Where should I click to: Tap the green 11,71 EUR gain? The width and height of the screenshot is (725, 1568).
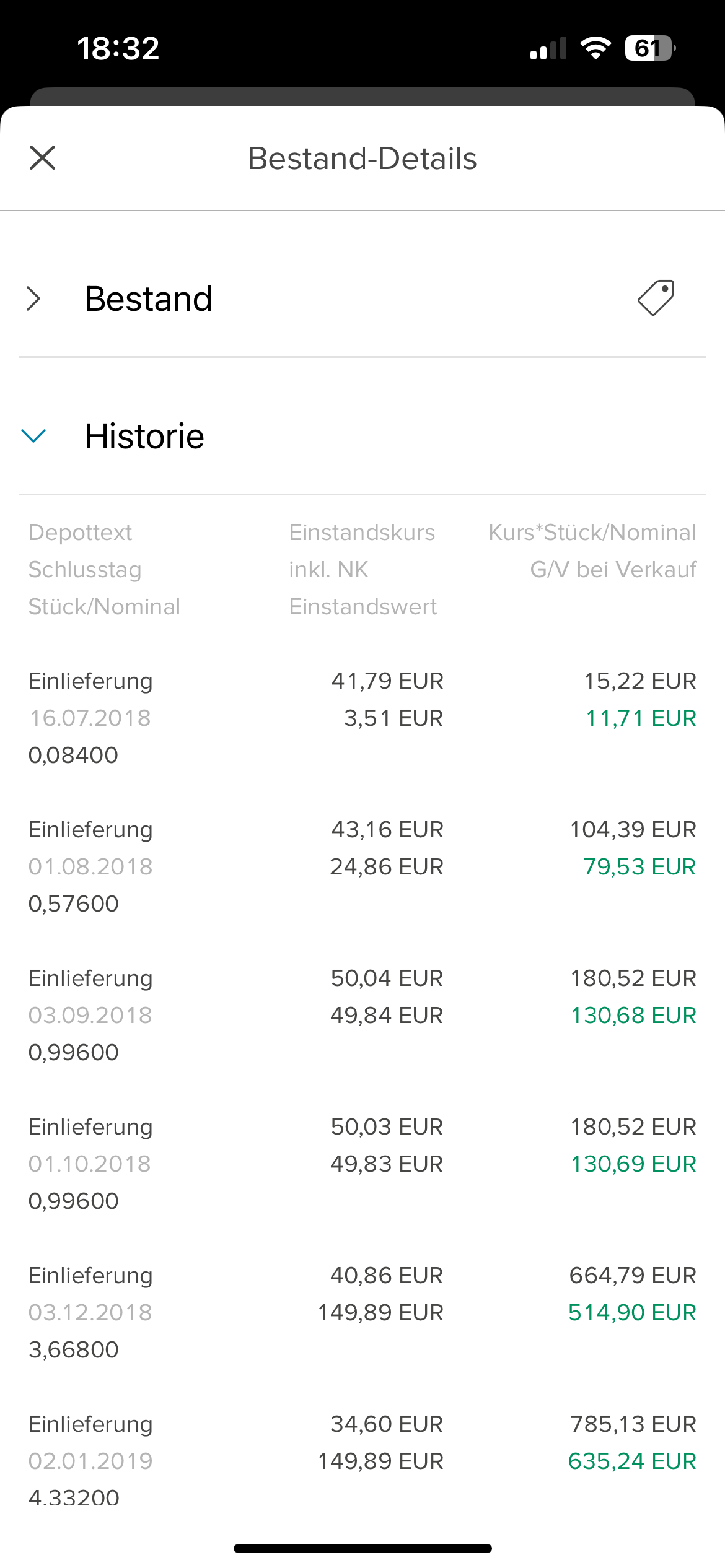coord(641,718)
